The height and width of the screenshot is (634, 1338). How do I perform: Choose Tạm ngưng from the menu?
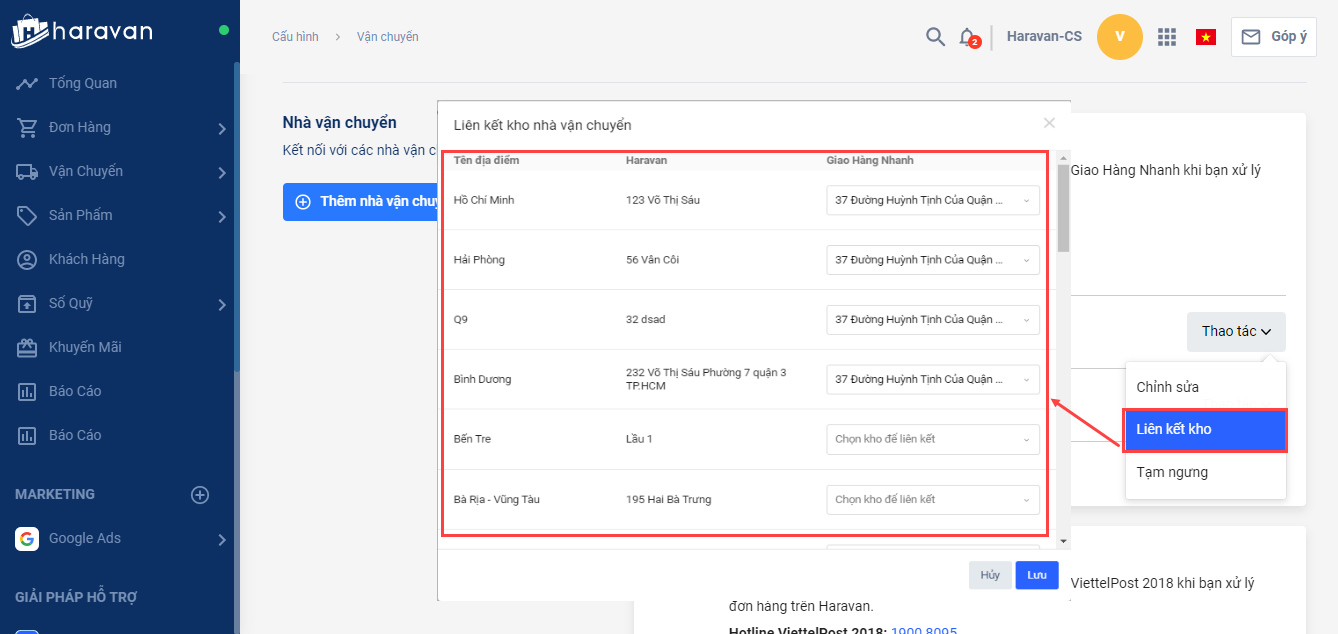[x=1172, y=472]
